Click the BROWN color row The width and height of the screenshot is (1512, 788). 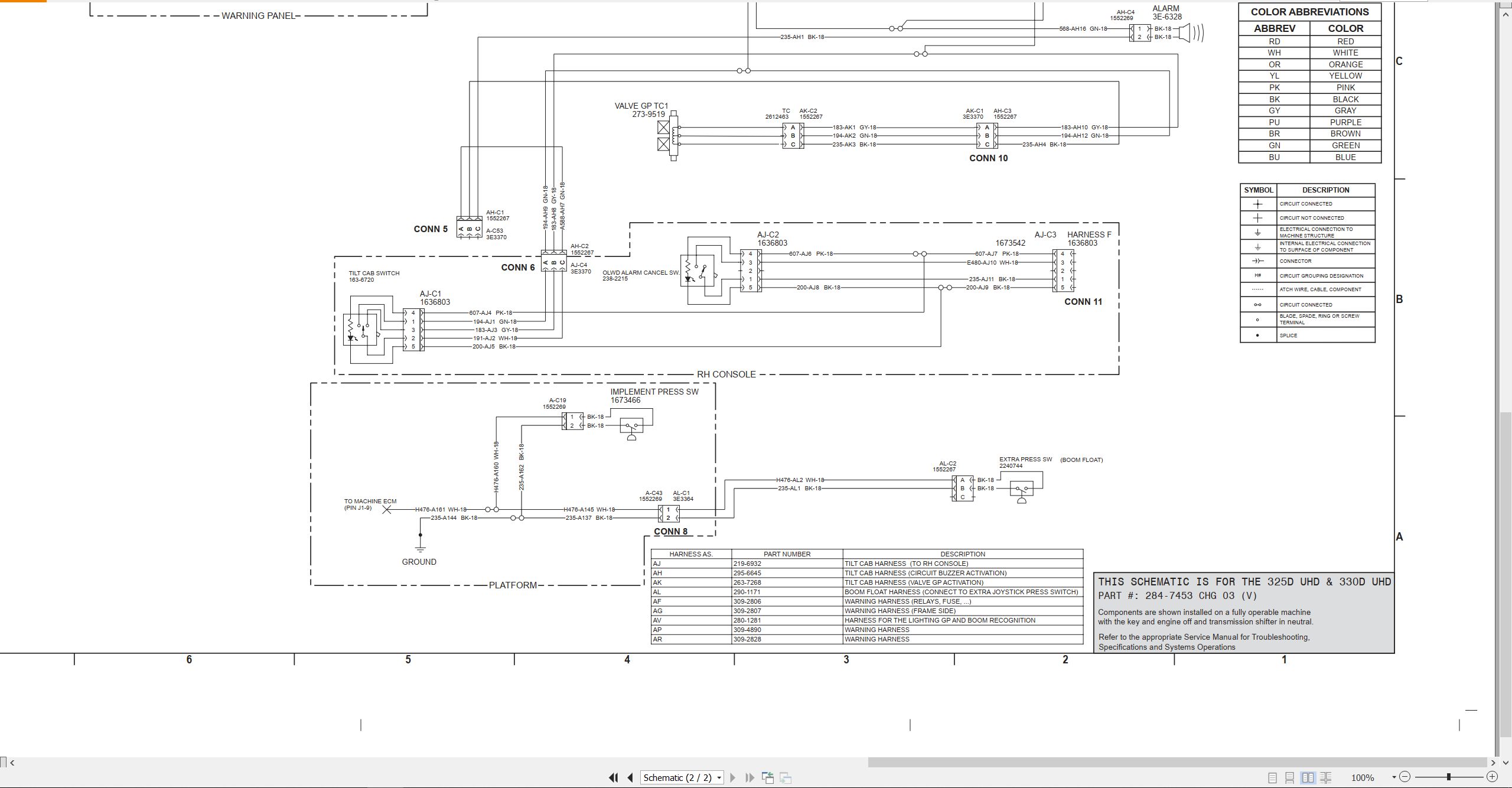click(x=1309, y=134)
